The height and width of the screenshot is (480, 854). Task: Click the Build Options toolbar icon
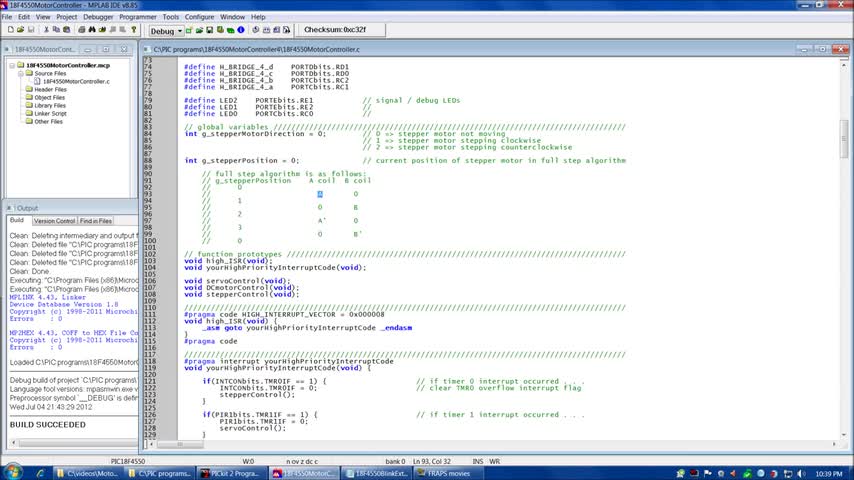coord(220,31)
